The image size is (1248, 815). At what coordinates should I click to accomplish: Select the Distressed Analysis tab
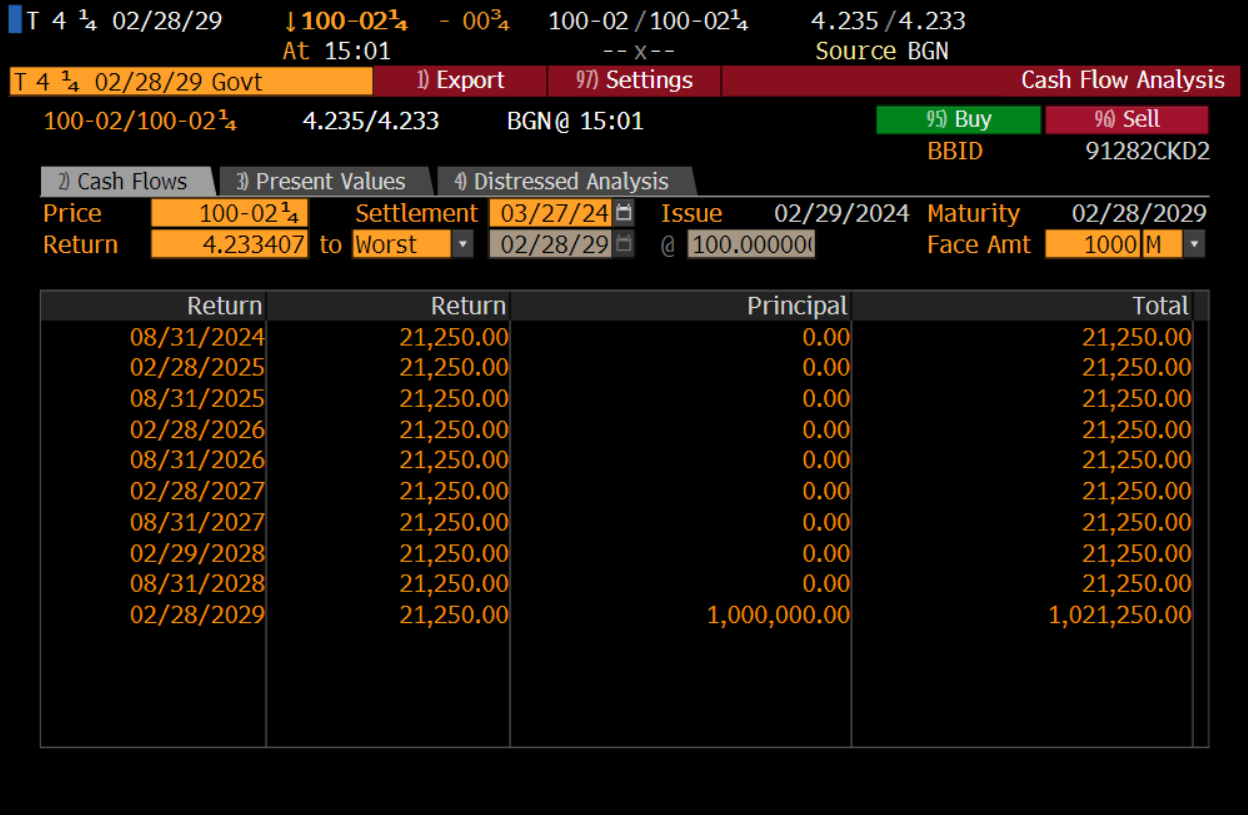(x=565, y=182)
